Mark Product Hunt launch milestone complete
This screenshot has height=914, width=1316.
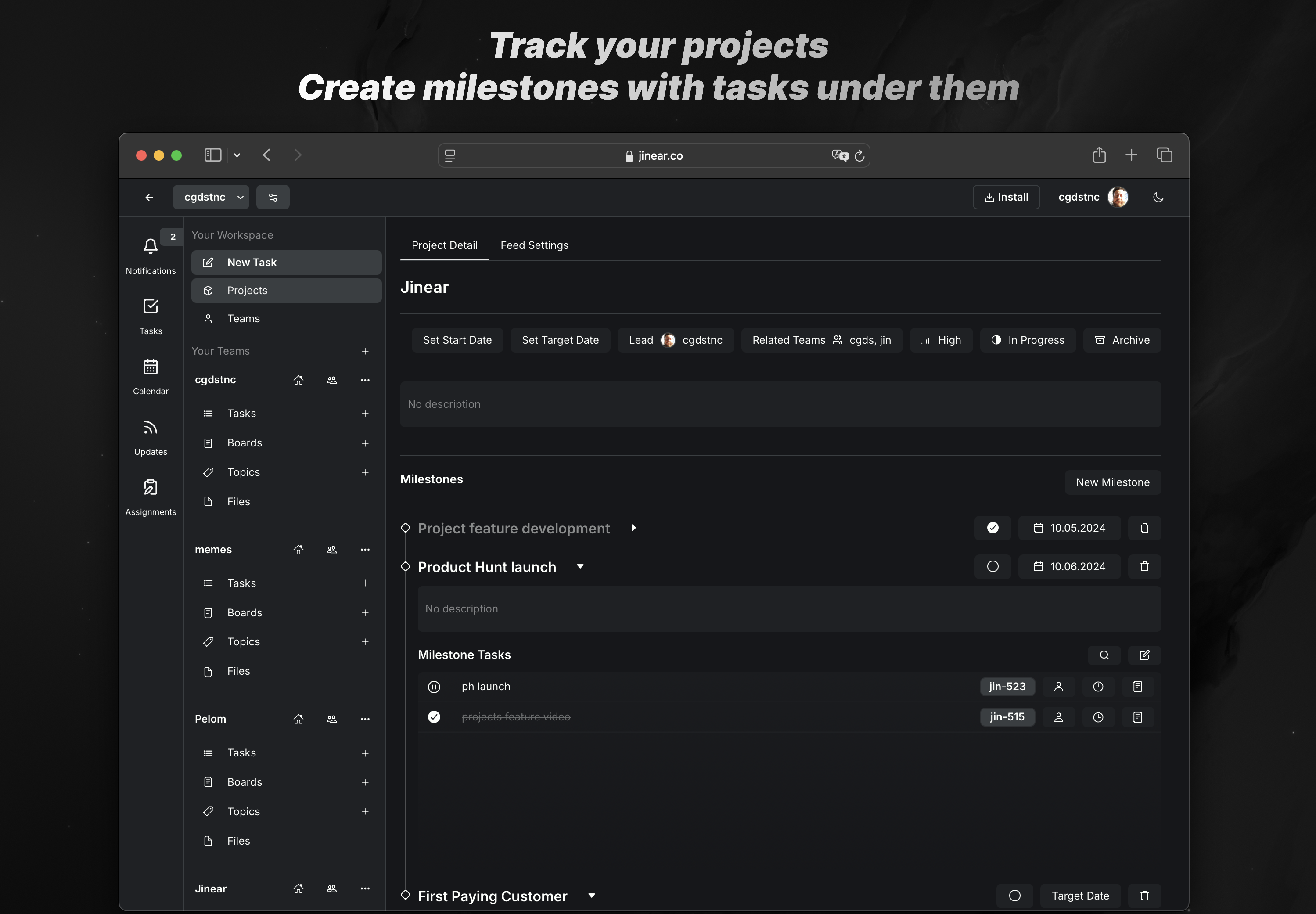tap(992, 566)
